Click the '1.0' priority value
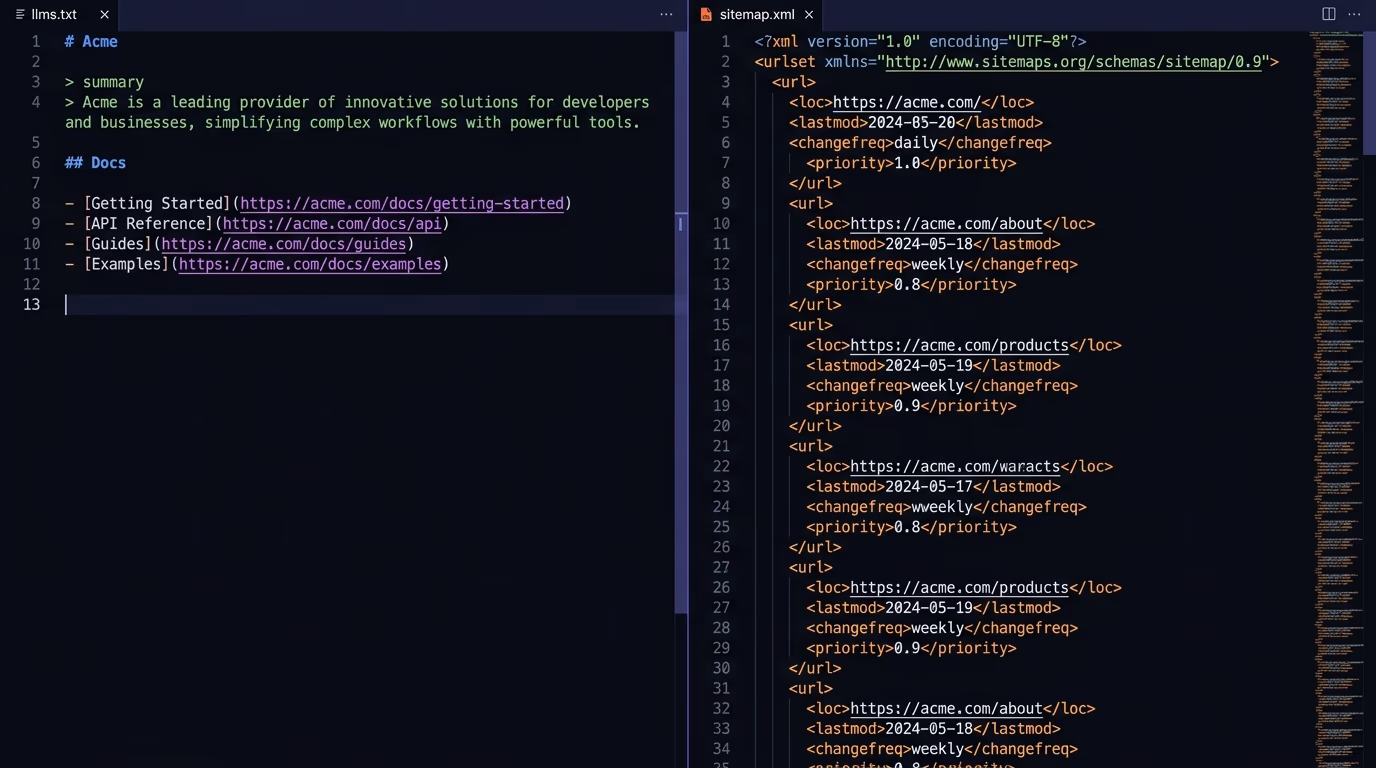The height and width of the screenshot is (768, 1376). [x=906, y=163]
